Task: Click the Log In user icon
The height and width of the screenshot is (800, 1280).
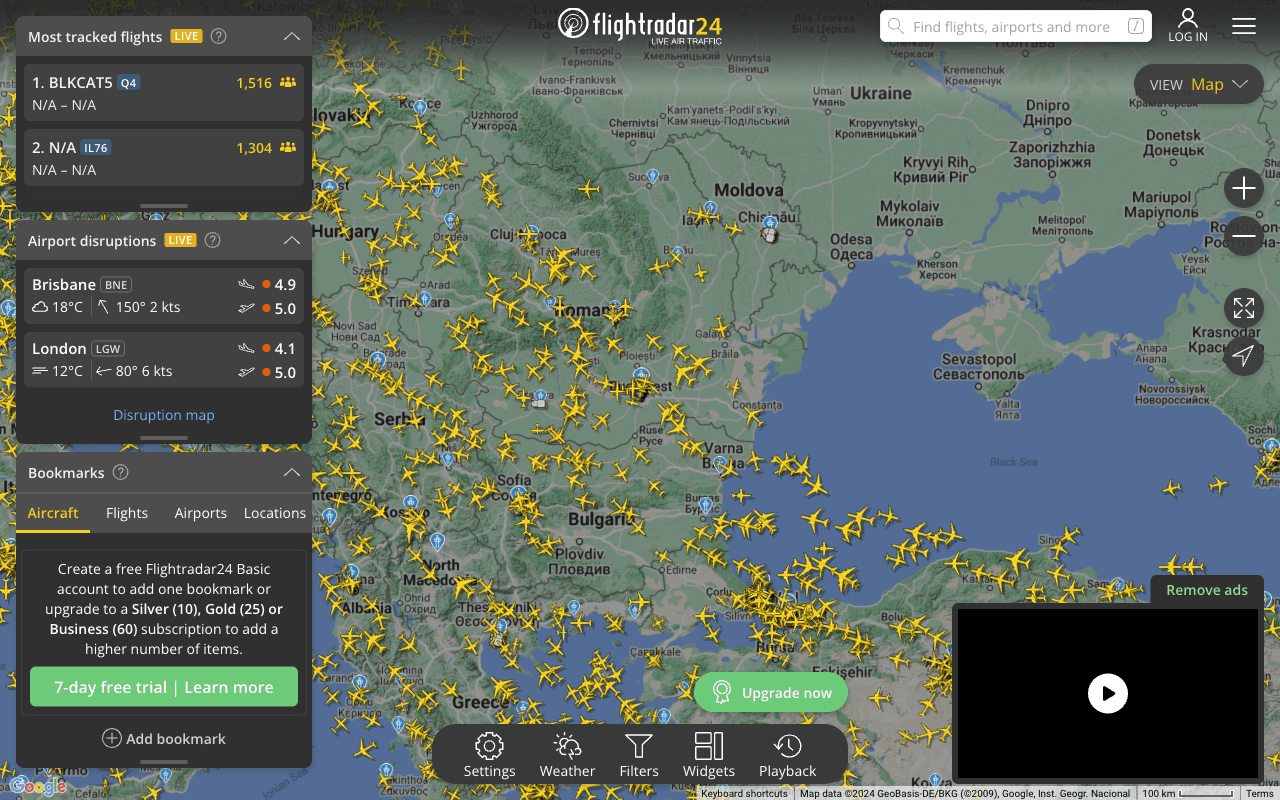Action: pyautogui.click(x=1187, y=25)
